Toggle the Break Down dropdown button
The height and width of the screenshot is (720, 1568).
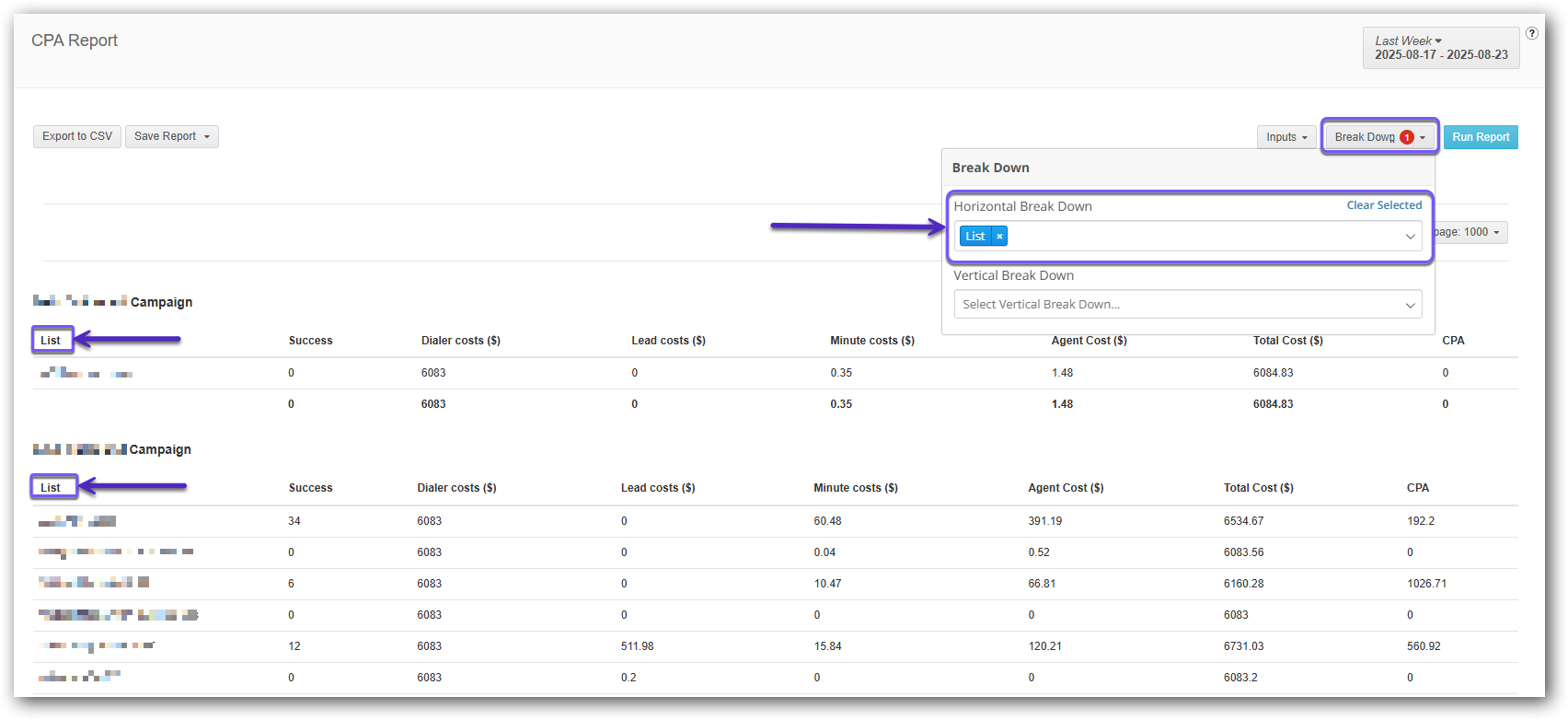(1378, 137)
